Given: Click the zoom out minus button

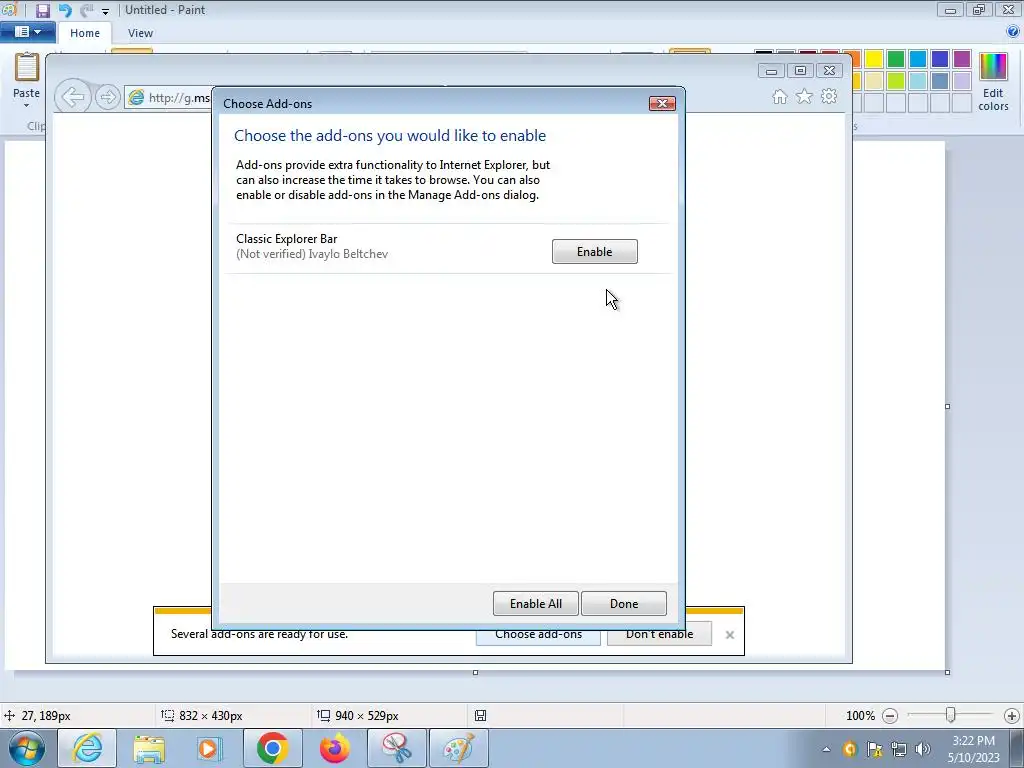Looking at the screenshot, I should point(889,716).
